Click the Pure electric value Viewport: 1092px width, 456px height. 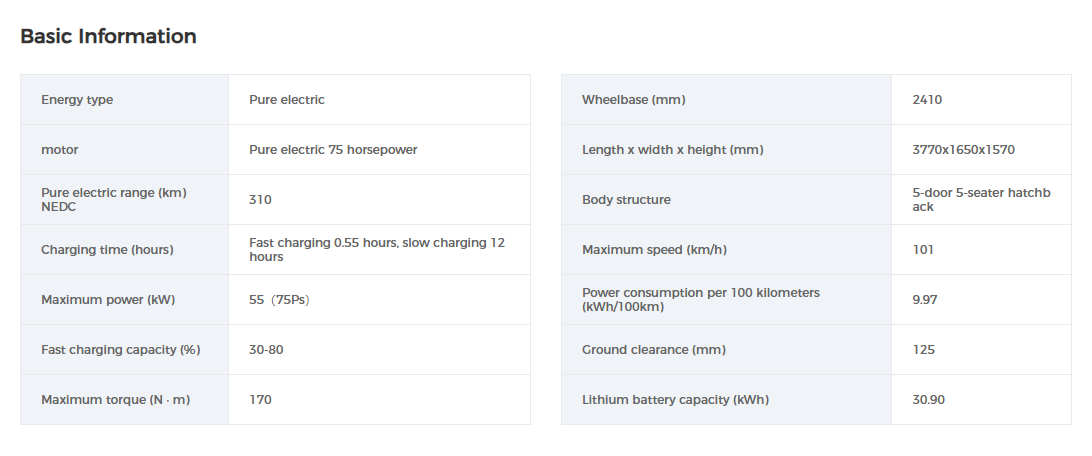[287, 100]
